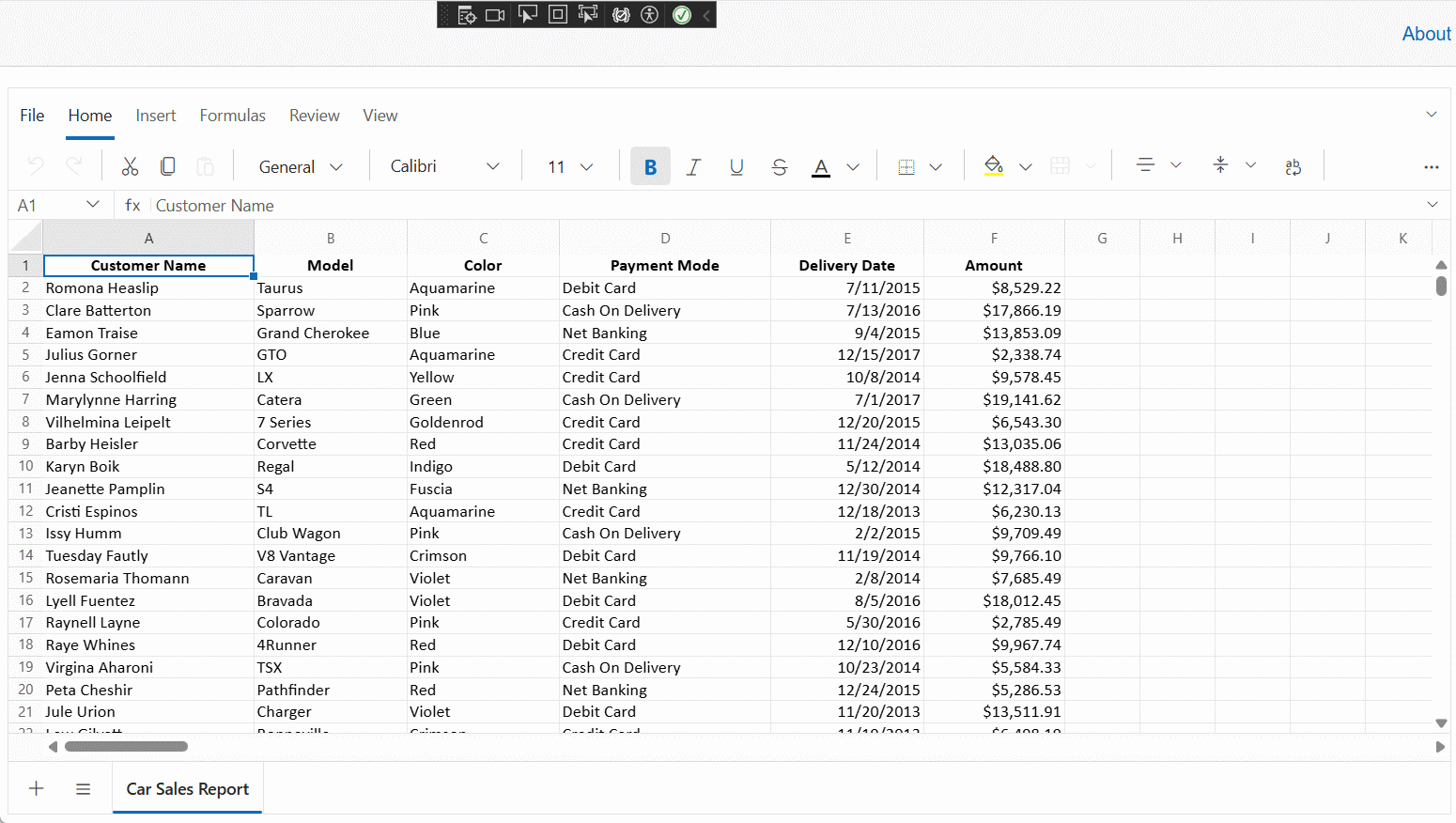This screenshot has height=823, width=1456.
Task: Switch to the Formulas tab
Action: pyautogui.click(x=232, y=116)
